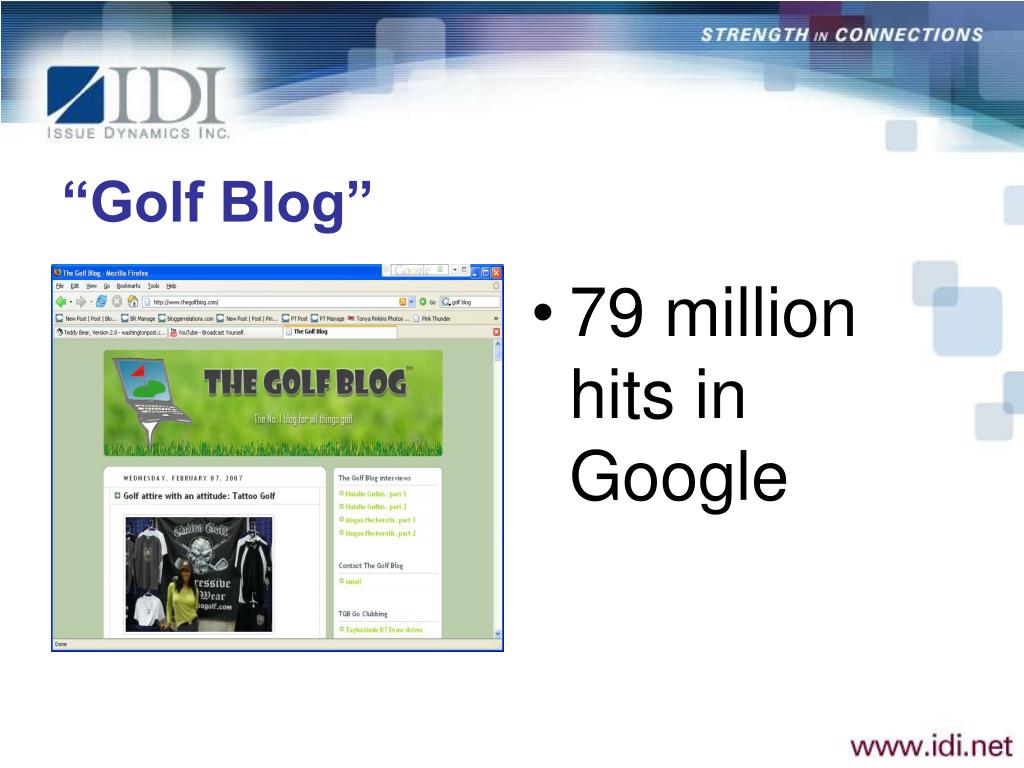Open the Tools menu in Firefox
The width and height of the screenshot is (1024, 768).
pos(153,286)
